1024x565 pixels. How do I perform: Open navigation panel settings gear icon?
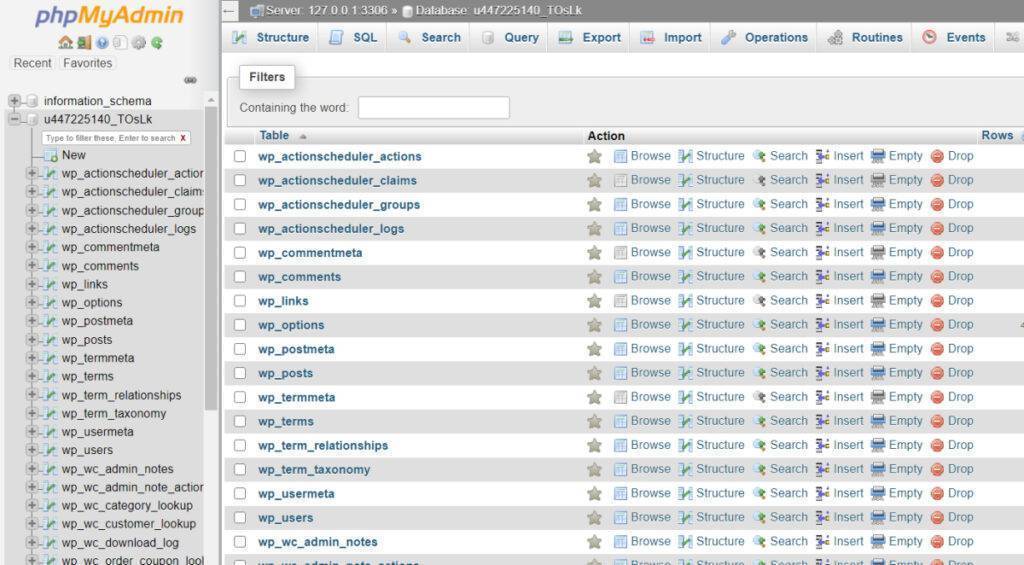click(x=138, y=43)
